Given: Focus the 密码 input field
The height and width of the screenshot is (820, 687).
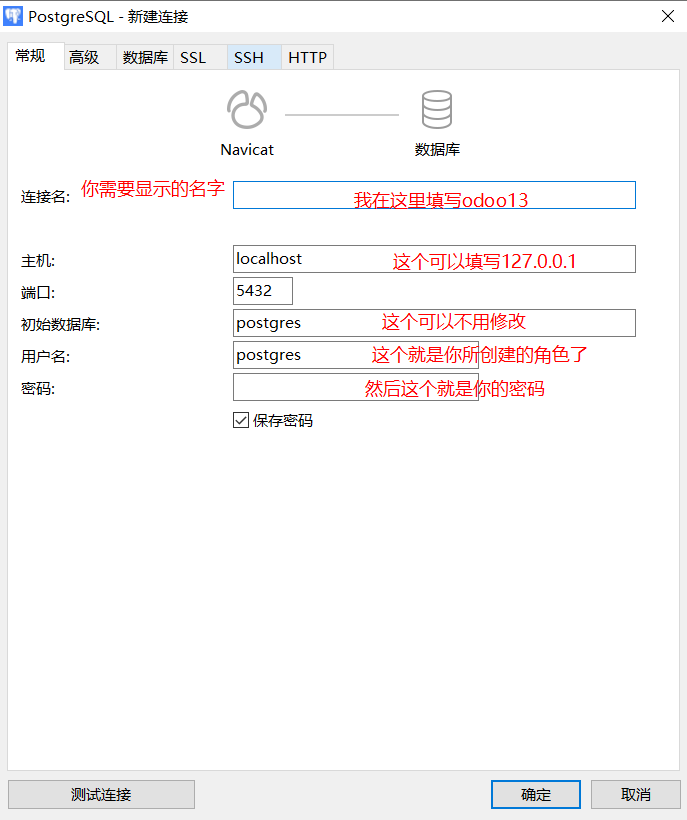Looking at the screenshot, I should [356, 387].
